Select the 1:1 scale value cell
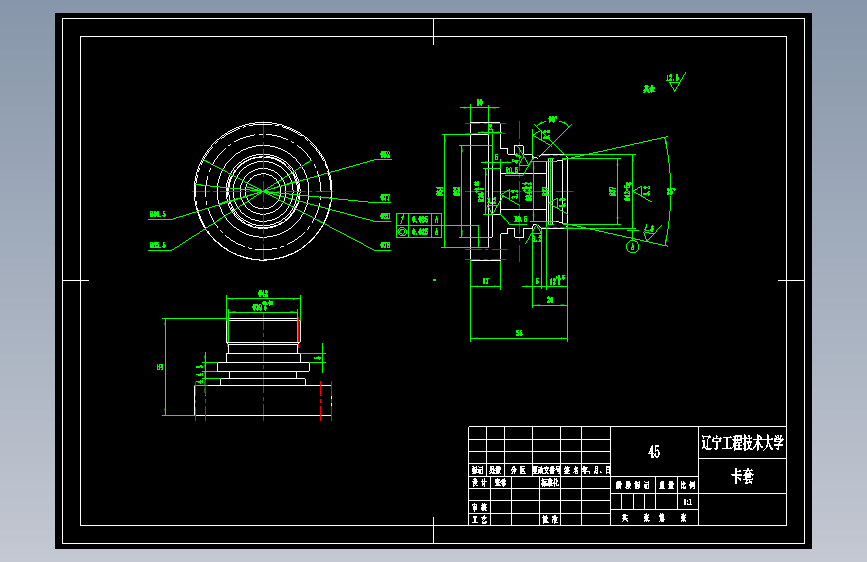 click(x=688, y=502)
